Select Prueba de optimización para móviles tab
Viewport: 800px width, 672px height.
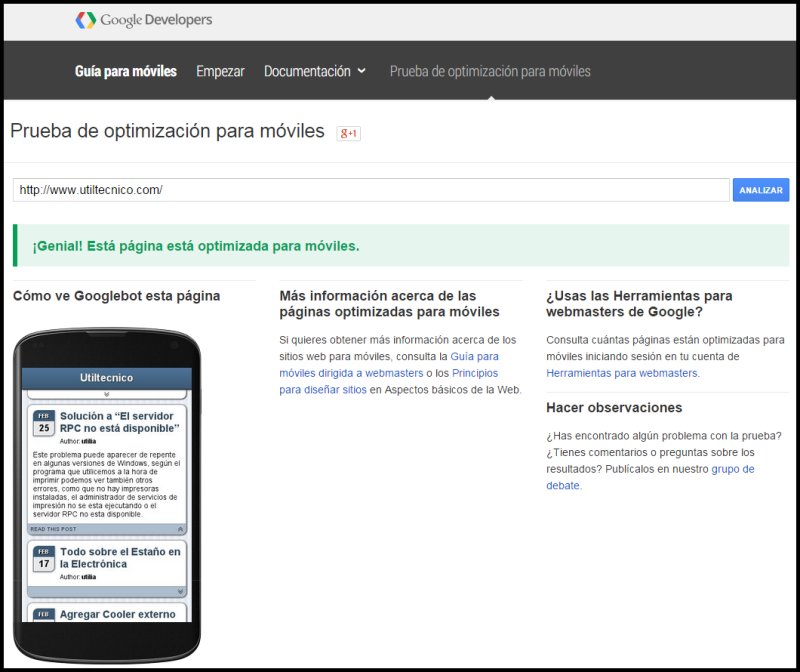(490, 71)
